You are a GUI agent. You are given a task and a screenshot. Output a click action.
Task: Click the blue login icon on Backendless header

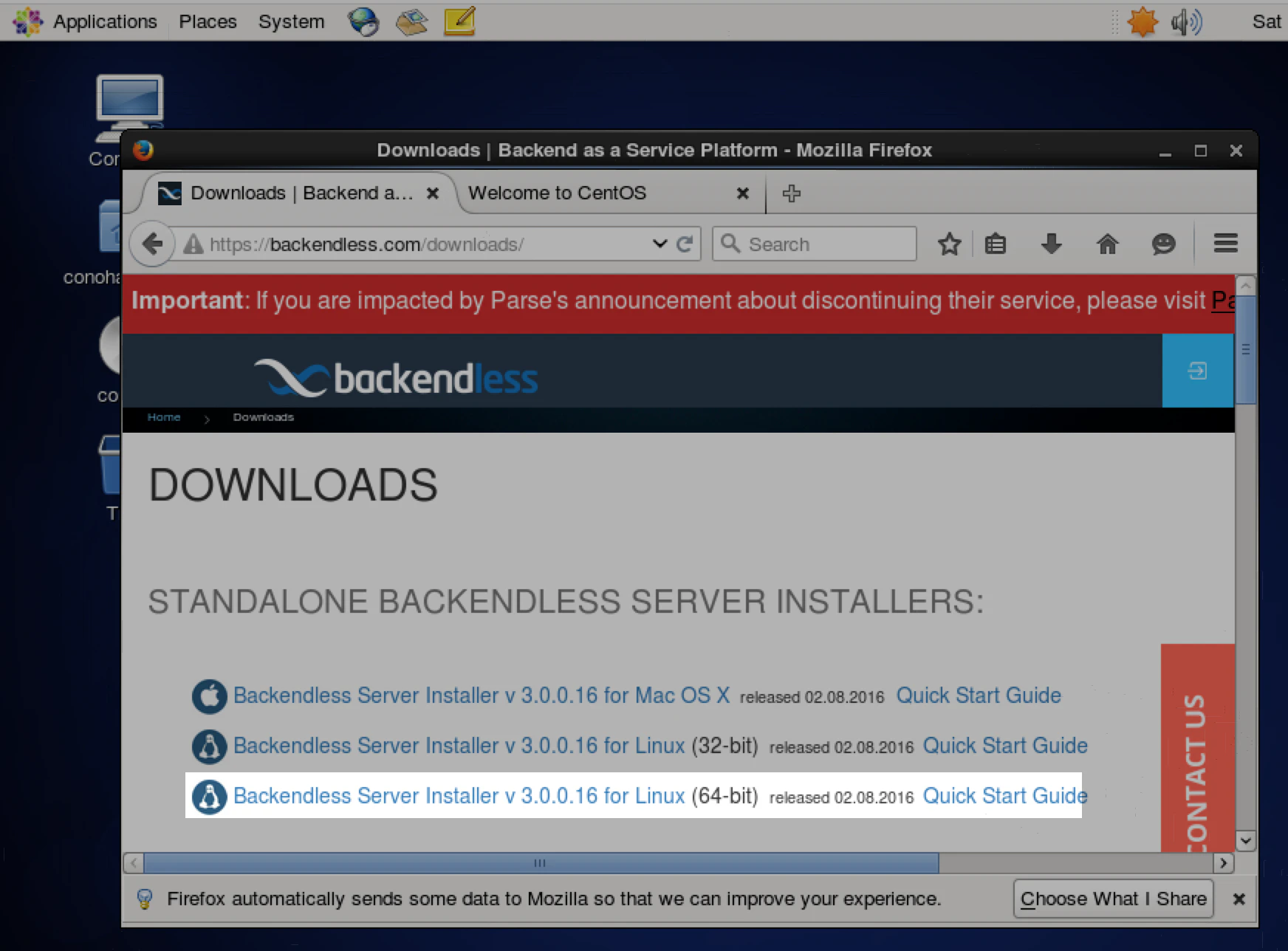[1197, 371]
